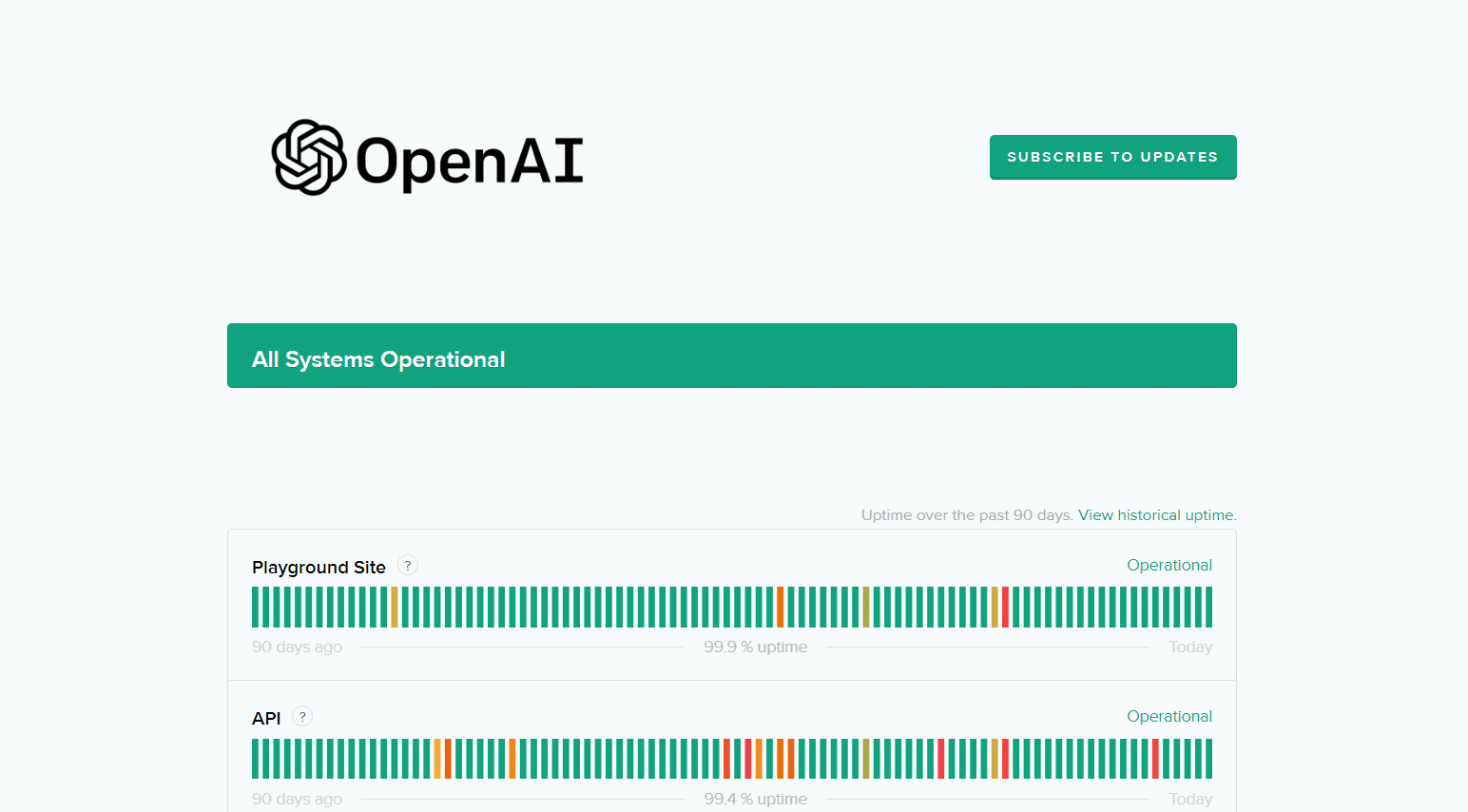
Task: Click the OpenAI logo
Action: 428,158
